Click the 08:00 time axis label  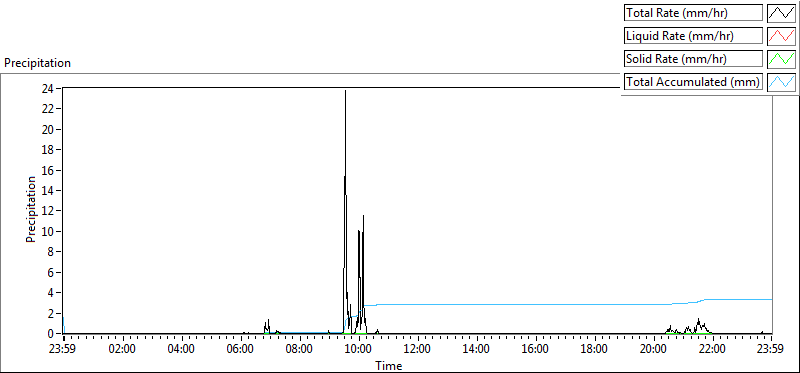coord(299,350)
